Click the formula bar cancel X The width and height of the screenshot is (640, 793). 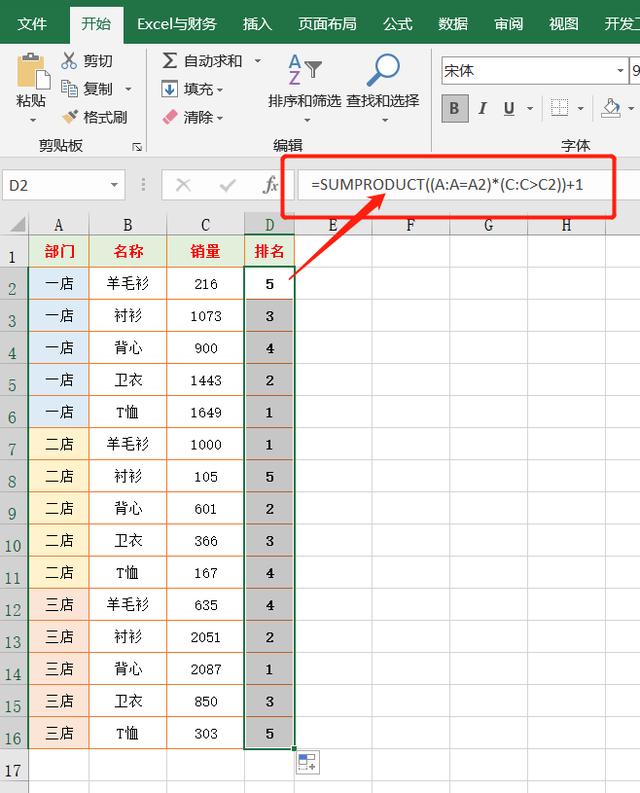point(183,185)
